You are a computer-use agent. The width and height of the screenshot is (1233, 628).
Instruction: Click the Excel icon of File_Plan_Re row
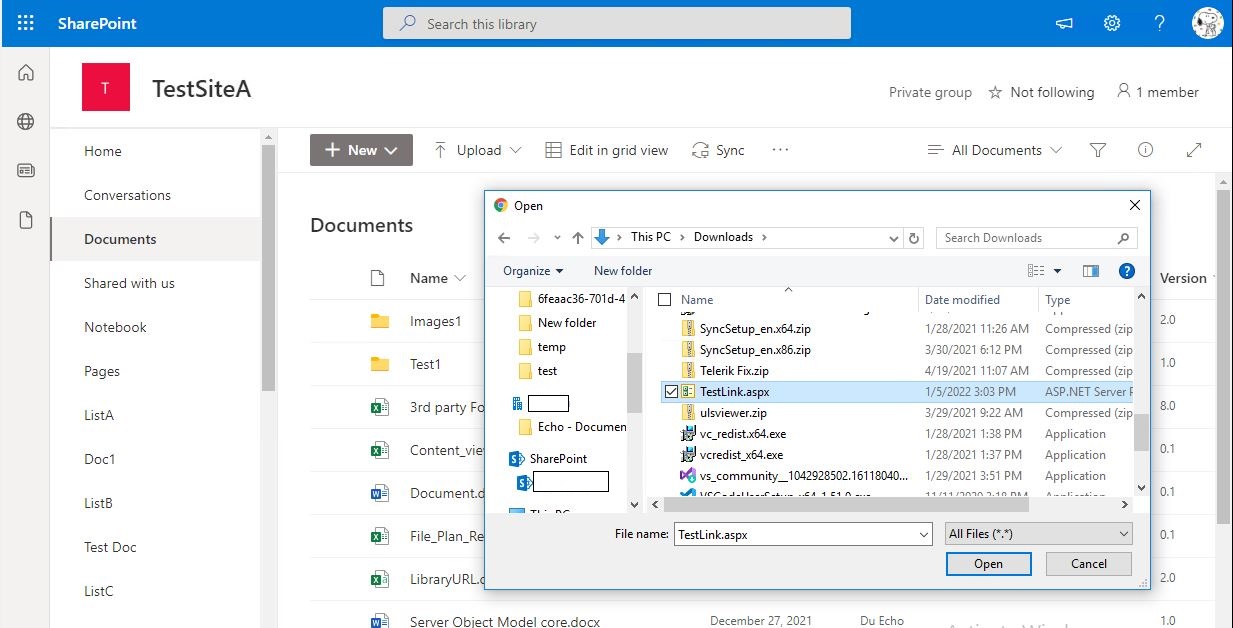[379, 536]
